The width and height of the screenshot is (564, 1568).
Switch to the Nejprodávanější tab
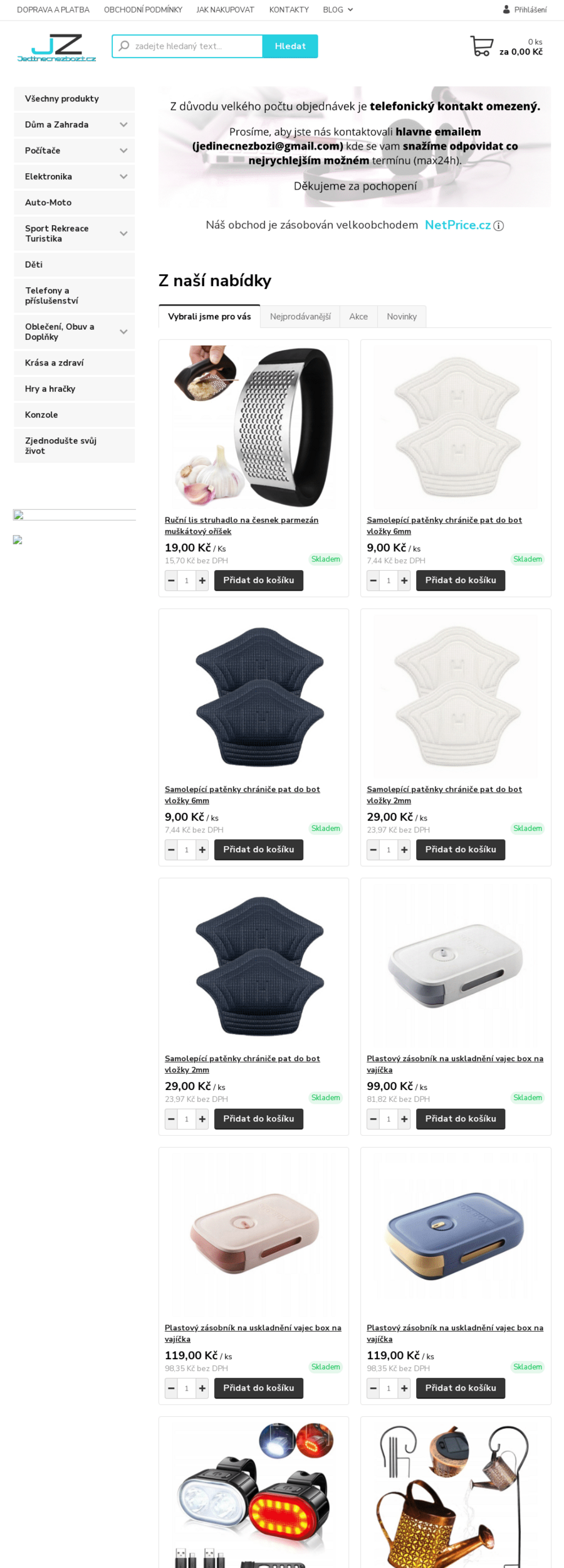tap(300, 317)
